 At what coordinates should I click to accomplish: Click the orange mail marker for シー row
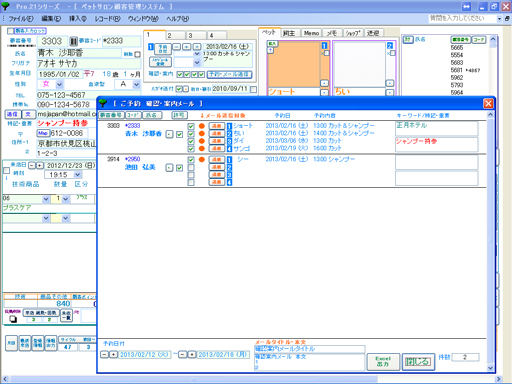(202, 160)
